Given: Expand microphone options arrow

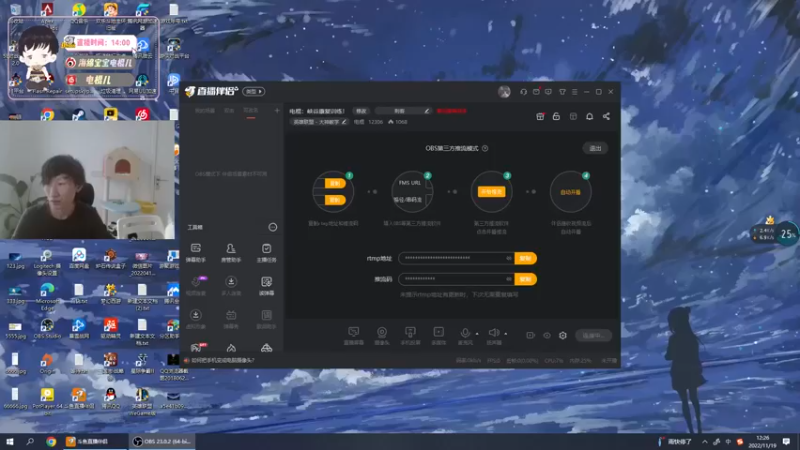Looking at the screenshot, I should pos(477,334).
